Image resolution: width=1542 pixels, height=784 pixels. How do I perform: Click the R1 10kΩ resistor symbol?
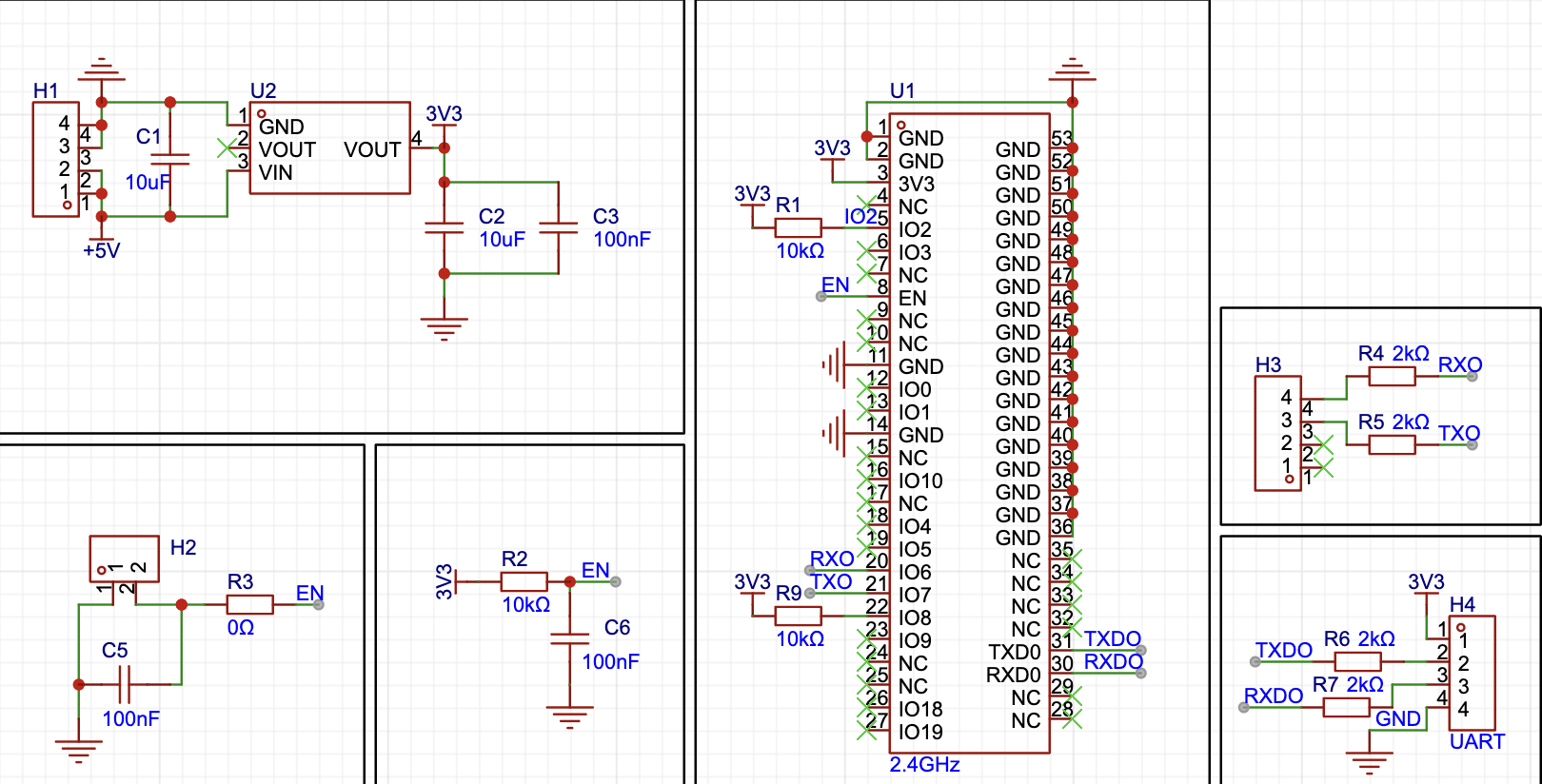click(x=798, y=227)
